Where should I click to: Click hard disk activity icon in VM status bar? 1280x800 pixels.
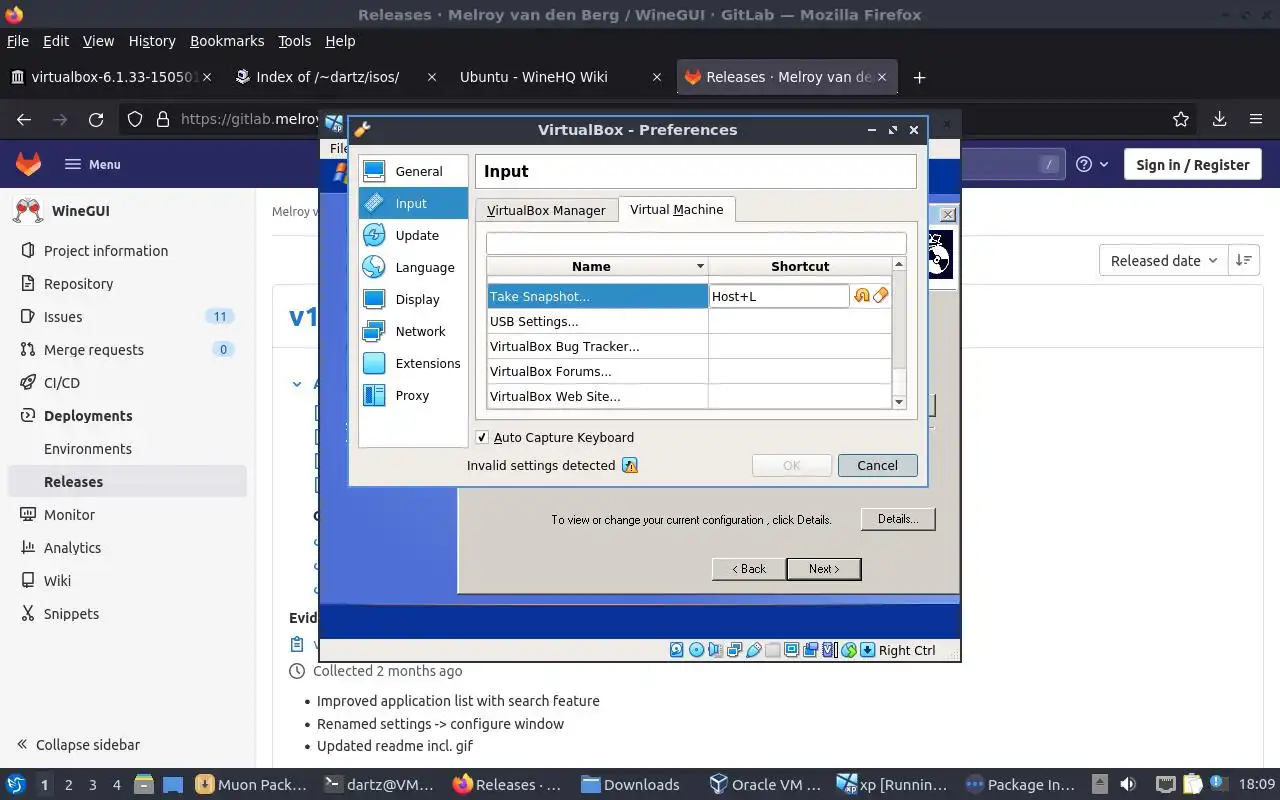pyautogui.click(x=677, y=650)
